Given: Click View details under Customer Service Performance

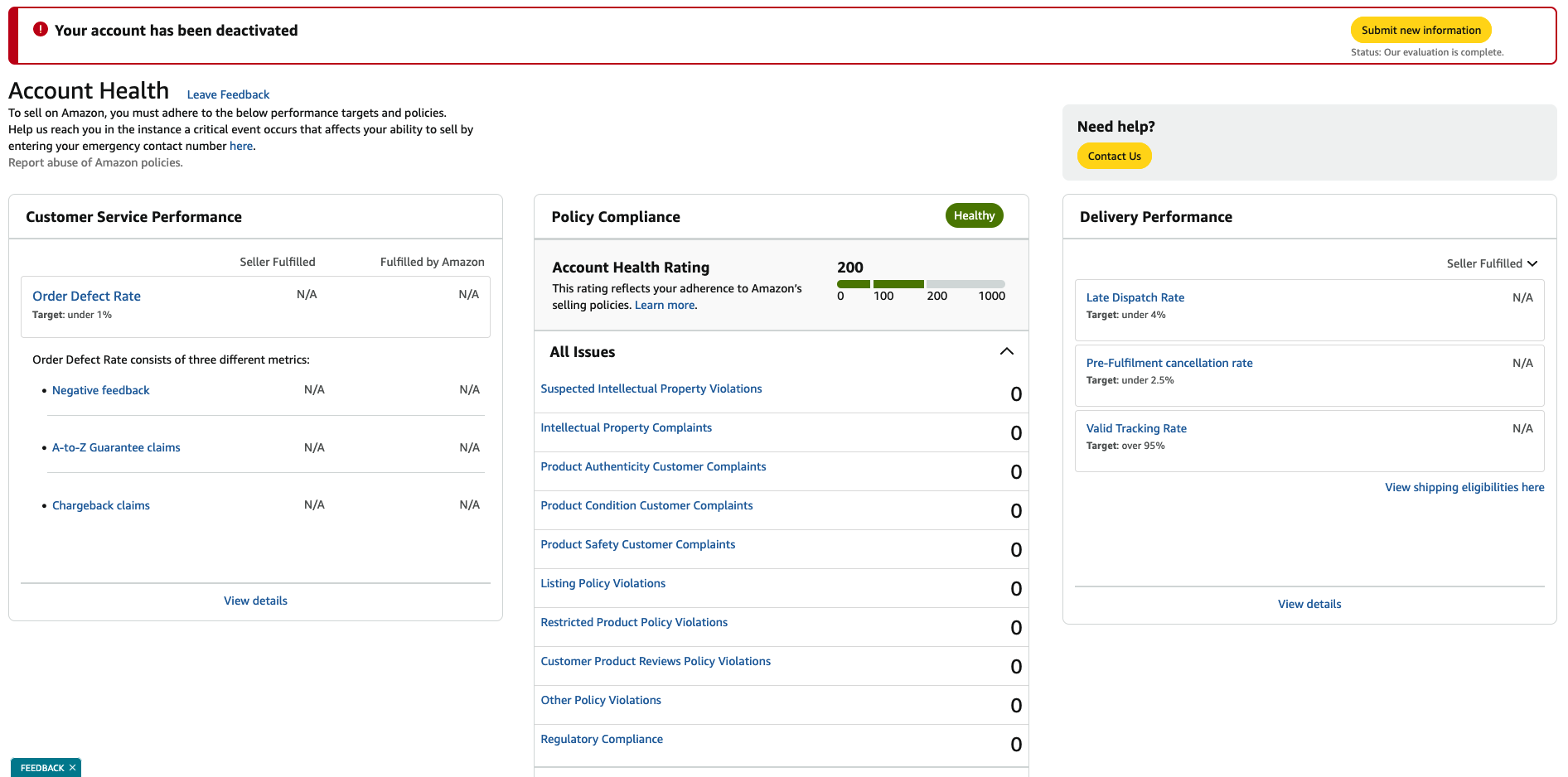Looking at the screenshot, I should (x=255, y=601).
